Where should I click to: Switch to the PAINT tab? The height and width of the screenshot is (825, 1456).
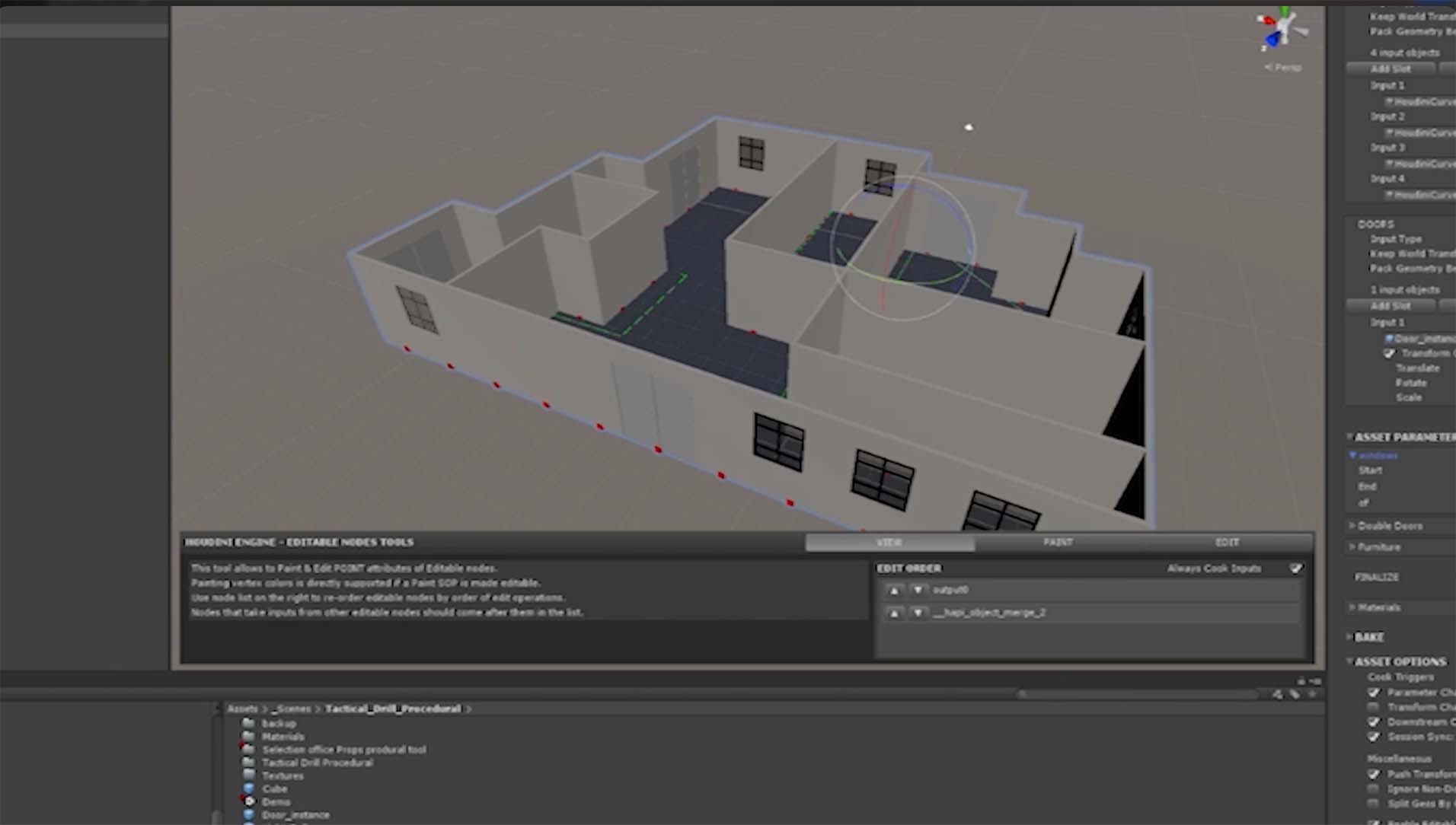coord(1058,542)
